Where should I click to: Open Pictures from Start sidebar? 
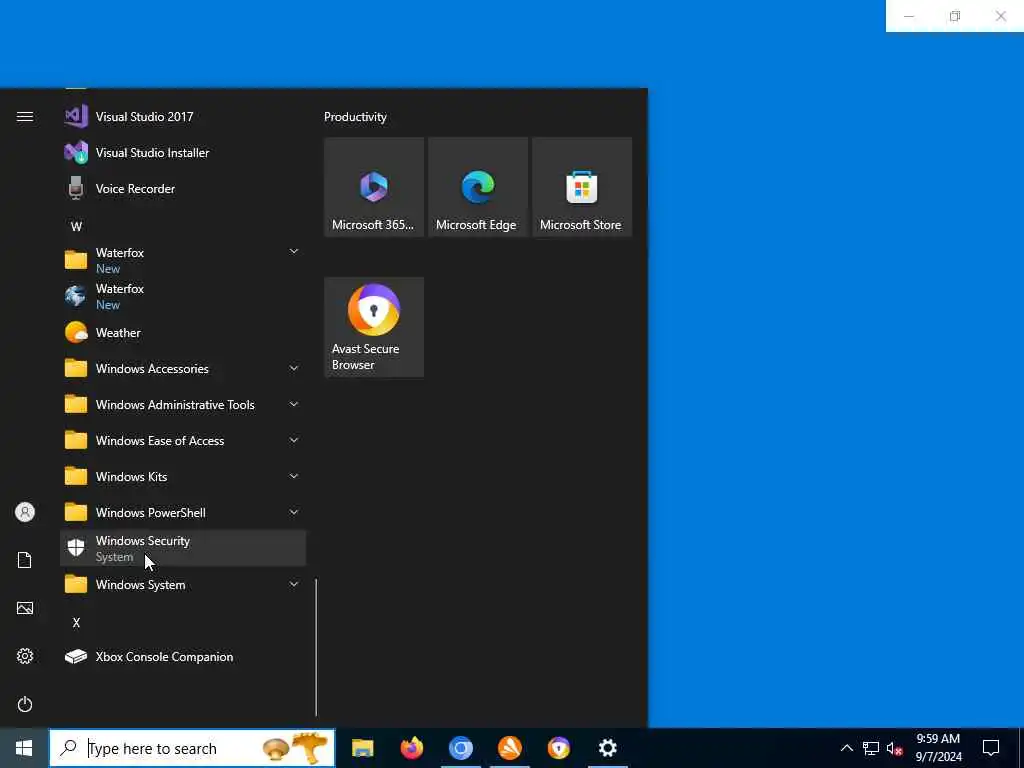click(x=25, y=608)
